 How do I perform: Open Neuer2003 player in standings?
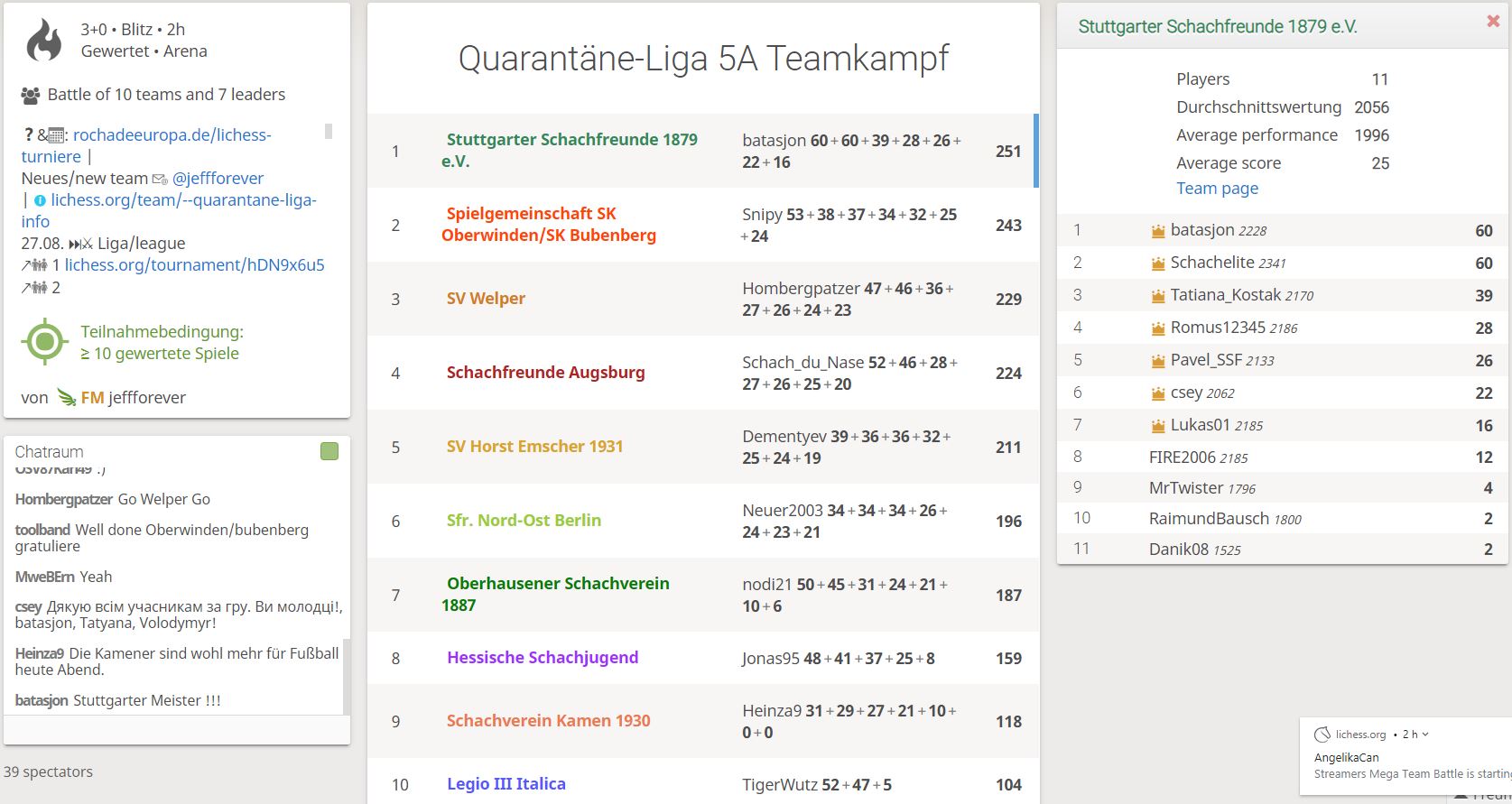[x=782, y=511]
